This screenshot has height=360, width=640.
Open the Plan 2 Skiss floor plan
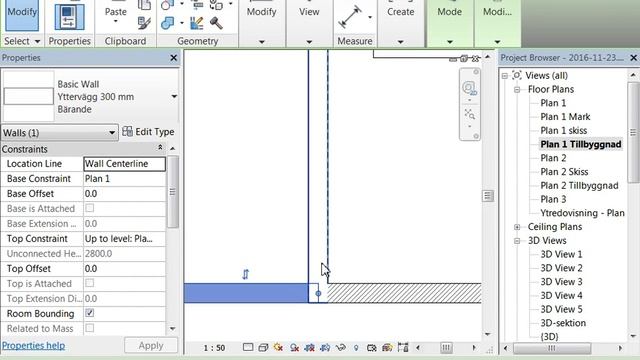[564, 171]
